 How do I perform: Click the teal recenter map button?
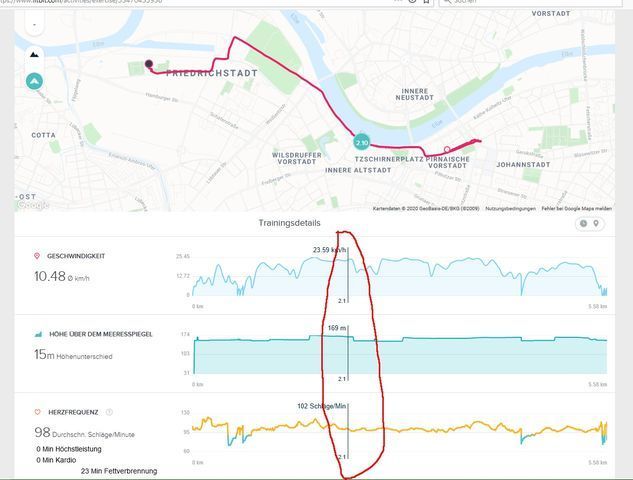34,81
